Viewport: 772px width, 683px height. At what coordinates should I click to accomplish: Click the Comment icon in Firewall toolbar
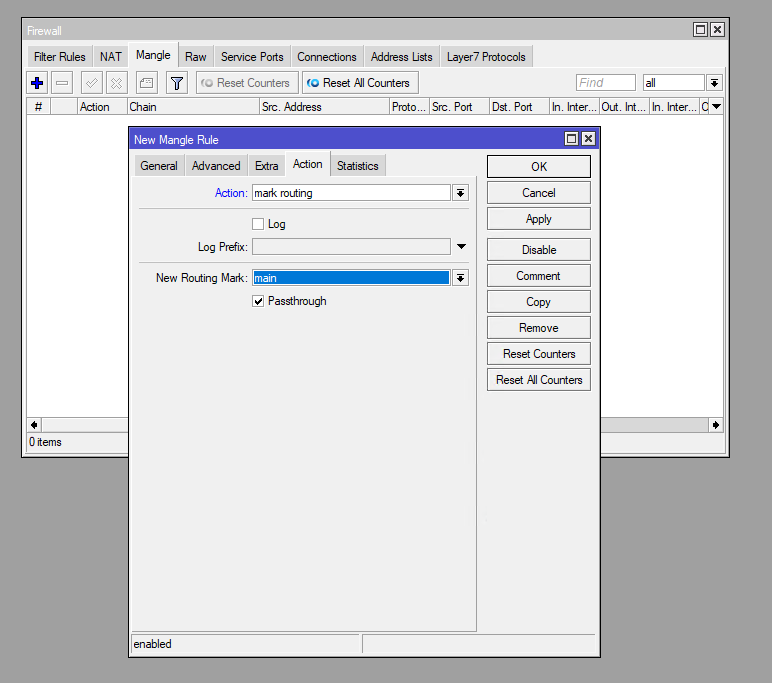point(146,83)
